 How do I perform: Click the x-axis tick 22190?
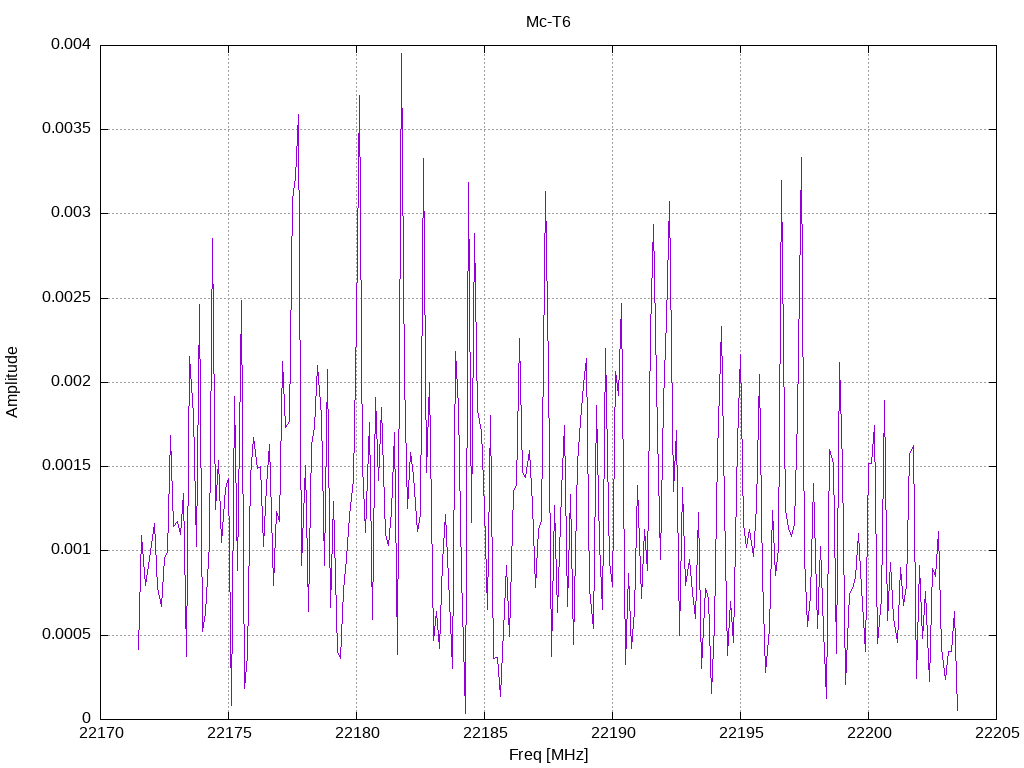[613, 733]
